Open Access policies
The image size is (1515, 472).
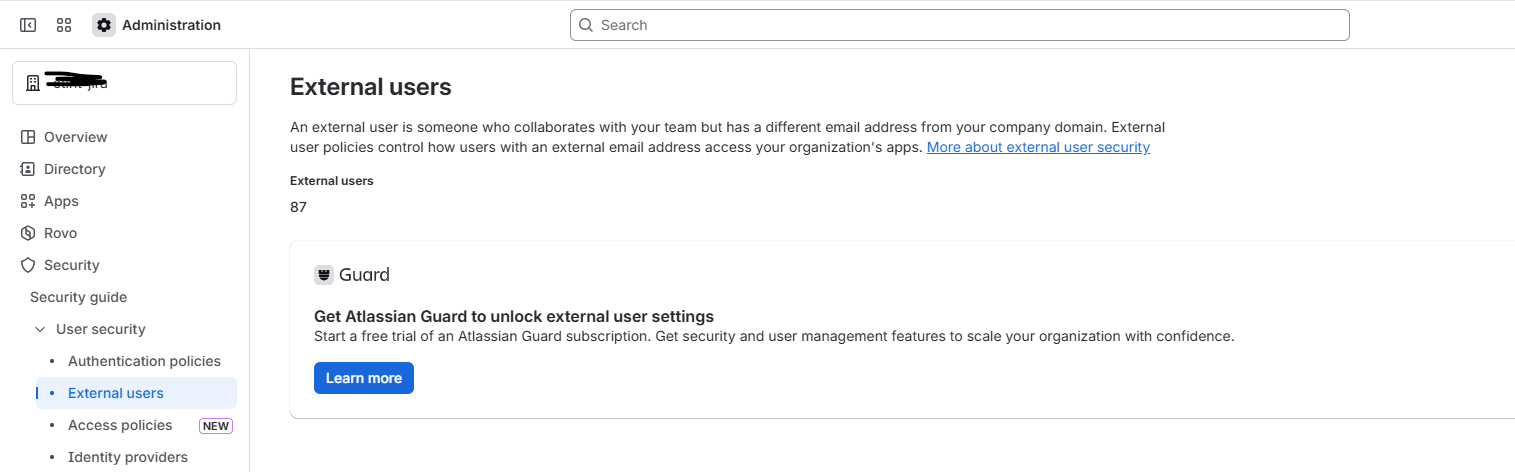(120, 425)
